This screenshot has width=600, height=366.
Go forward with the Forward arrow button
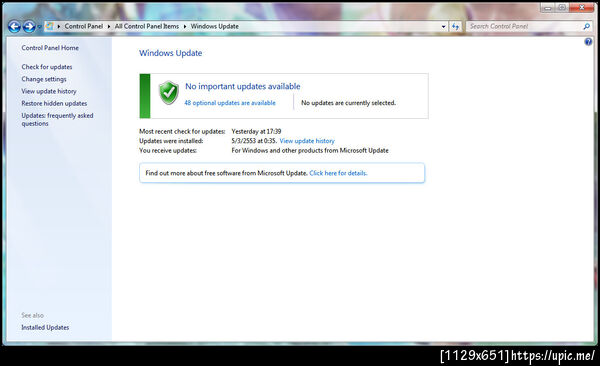(x=29, y=26)
